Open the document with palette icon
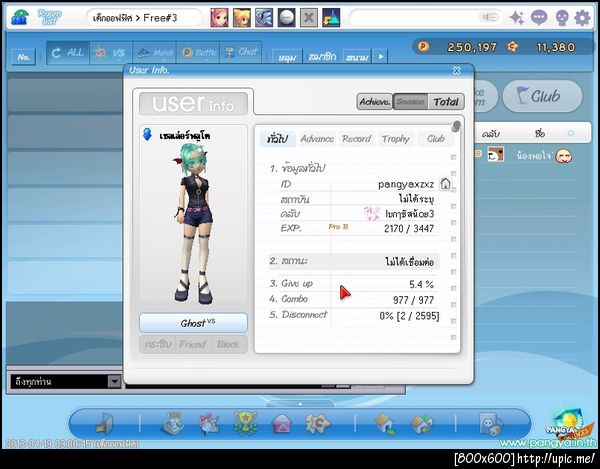This screenshot has width=600, height=469. pos(491,424)
